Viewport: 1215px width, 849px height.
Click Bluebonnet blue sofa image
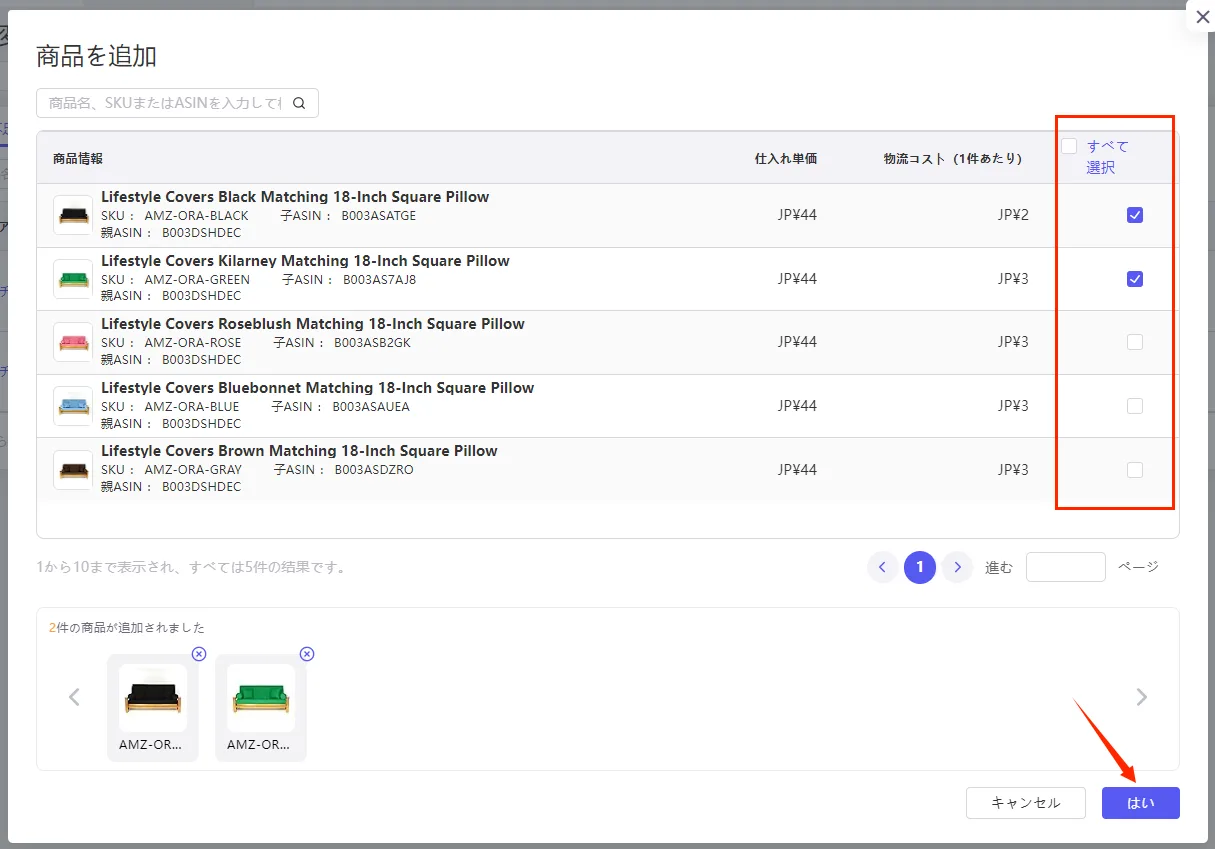73,406
